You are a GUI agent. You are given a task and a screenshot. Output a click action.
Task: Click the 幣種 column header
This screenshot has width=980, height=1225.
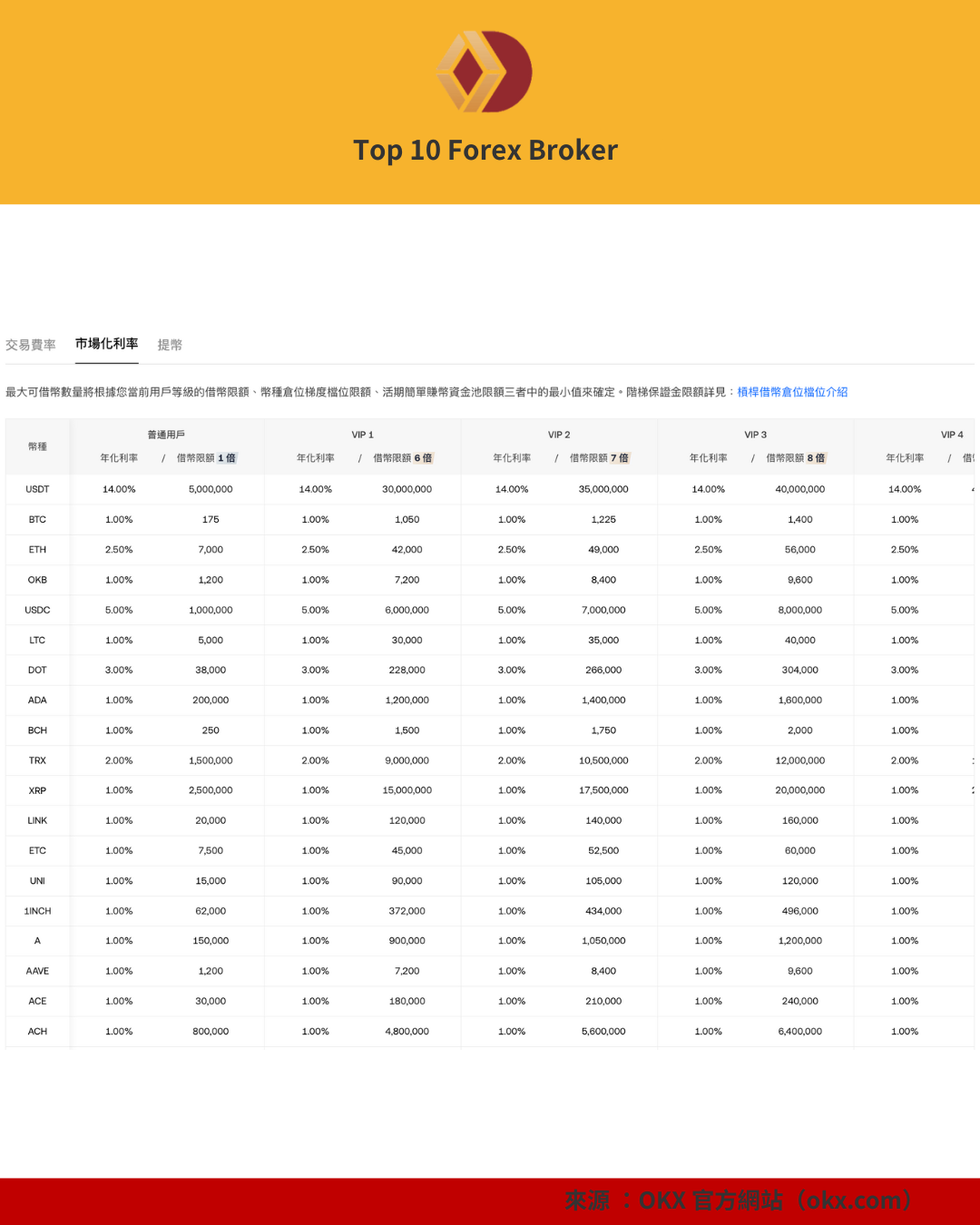(37, 446)
